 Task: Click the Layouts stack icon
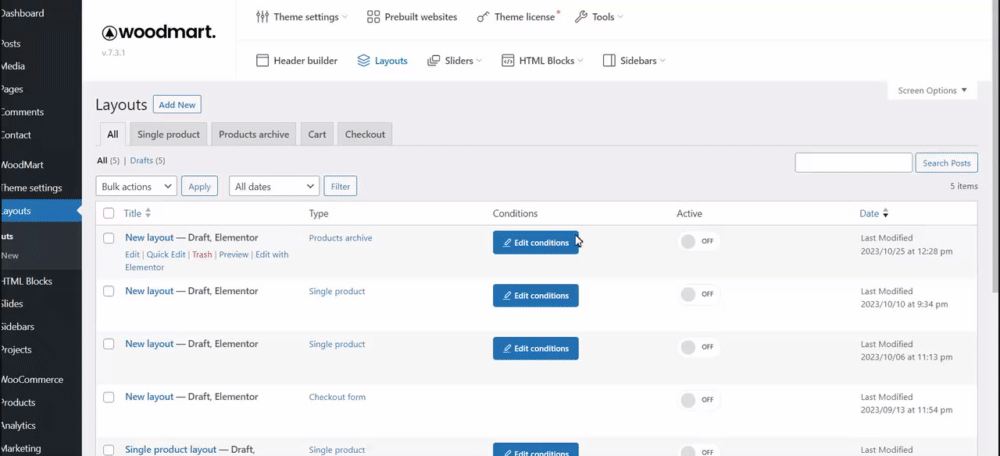364,61
